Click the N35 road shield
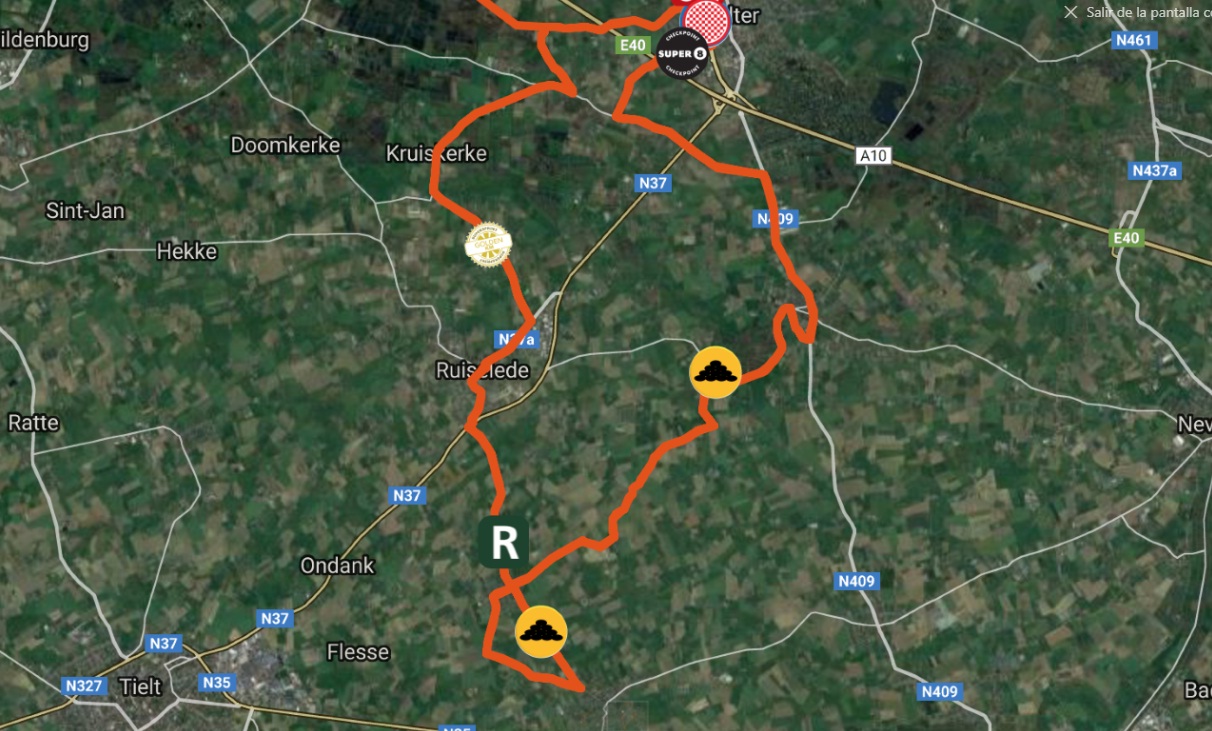The image size is (1212, 731). coord(216,683)
